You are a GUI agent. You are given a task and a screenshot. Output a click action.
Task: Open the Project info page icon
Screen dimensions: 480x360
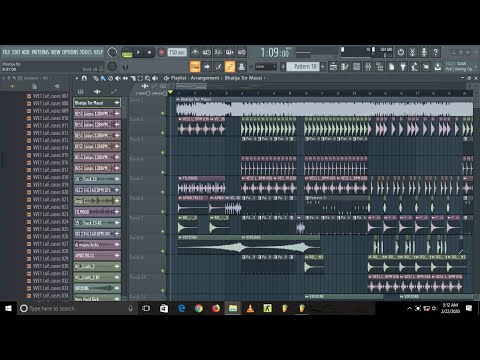[x=391, y=67]
